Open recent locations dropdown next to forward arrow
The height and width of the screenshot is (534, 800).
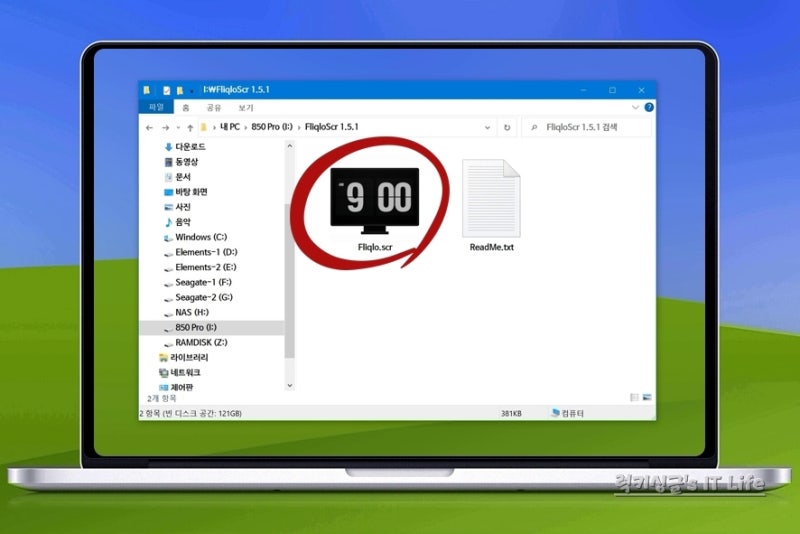pos(178,128)
